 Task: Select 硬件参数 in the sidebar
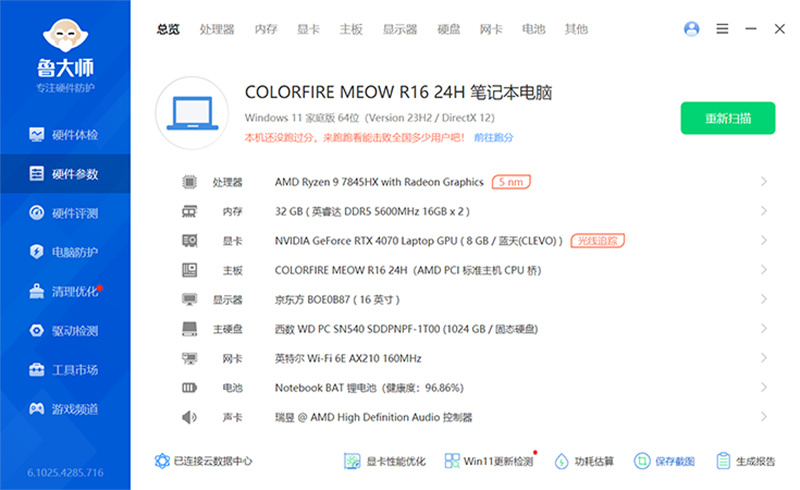(x=65, y=174)
